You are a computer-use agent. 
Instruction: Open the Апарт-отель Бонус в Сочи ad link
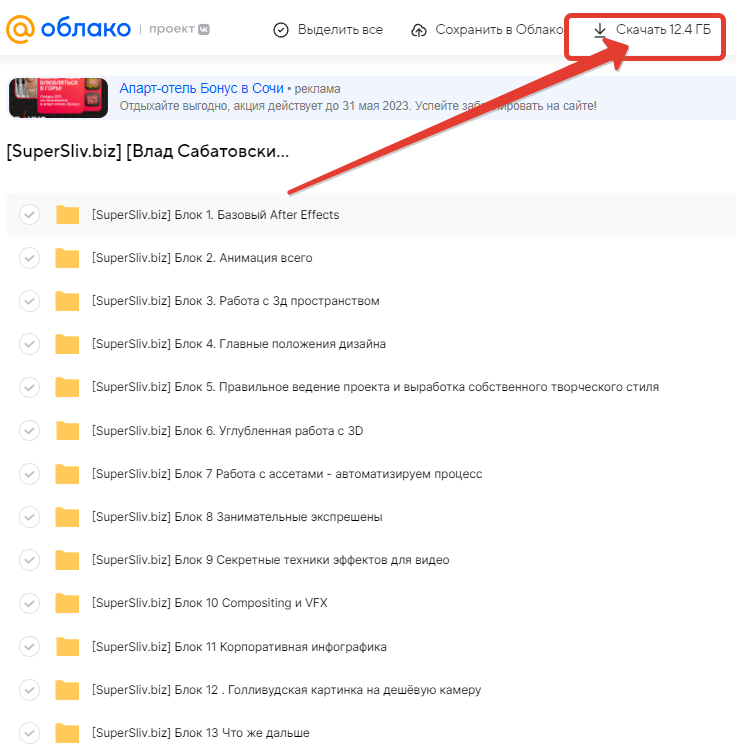pyautogui.click(x=201, y=88)
